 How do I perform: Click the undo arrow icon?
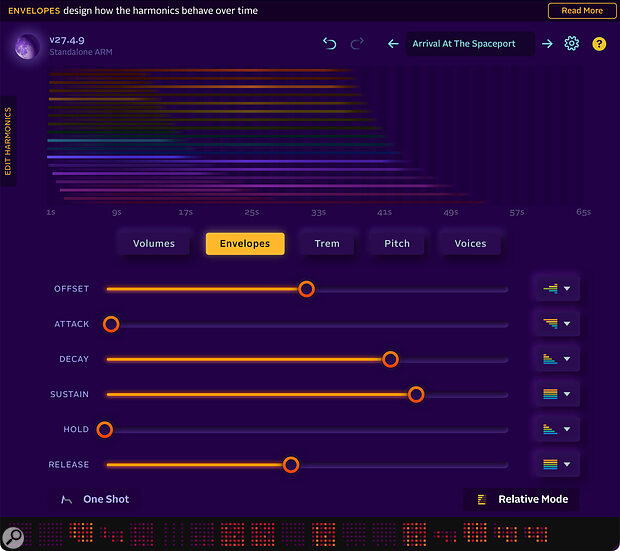click(329, 43)
